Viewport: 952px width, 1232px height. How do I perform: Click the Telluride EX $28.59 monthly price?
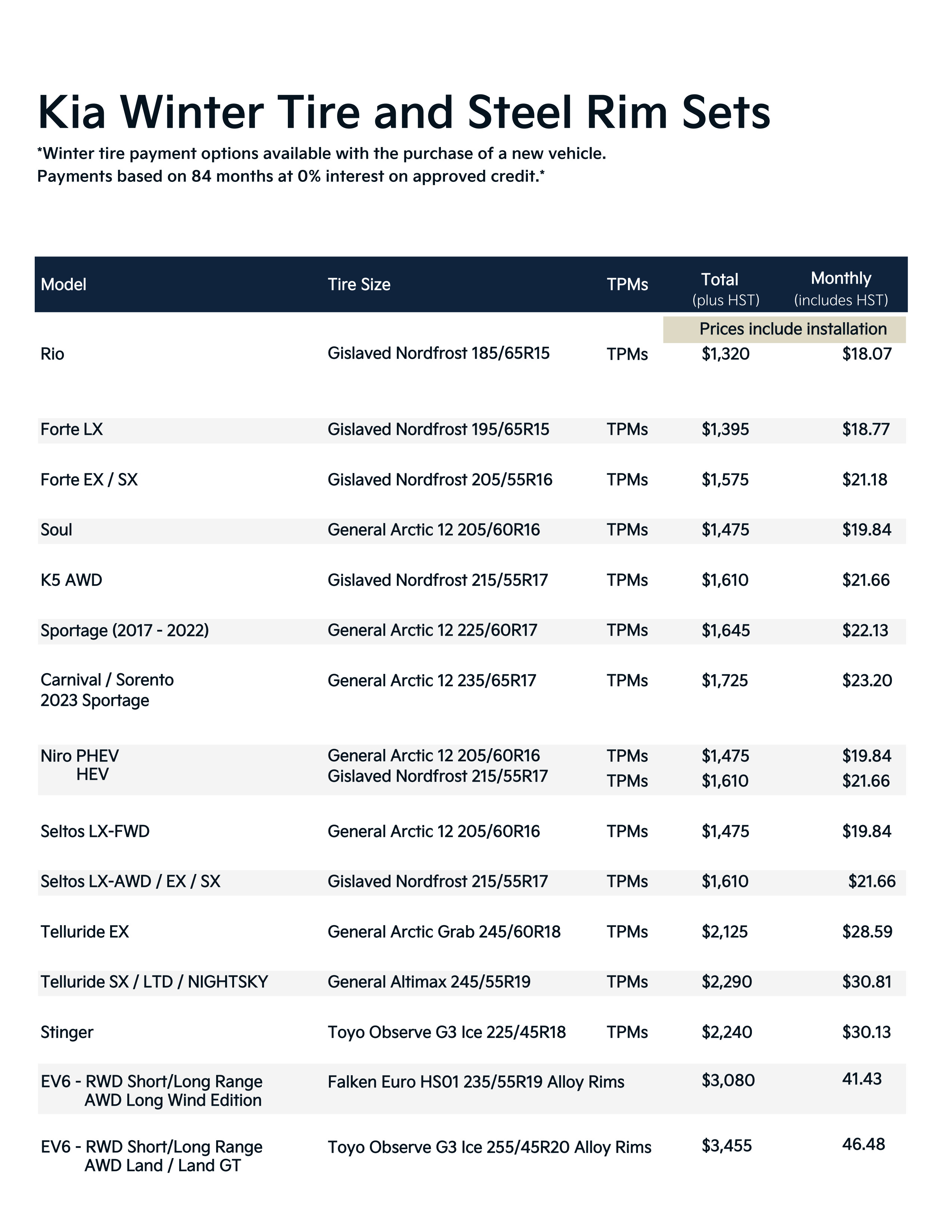867,932
